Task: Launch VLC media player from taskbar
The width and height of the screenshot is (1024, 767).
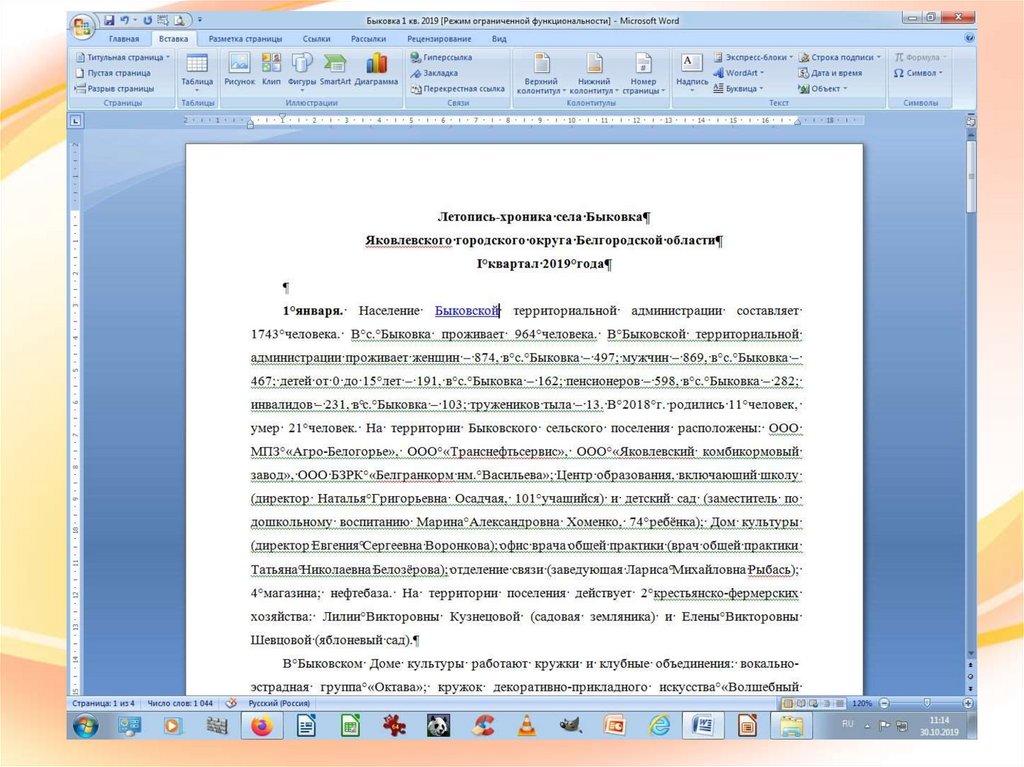Action: point(525,725)
